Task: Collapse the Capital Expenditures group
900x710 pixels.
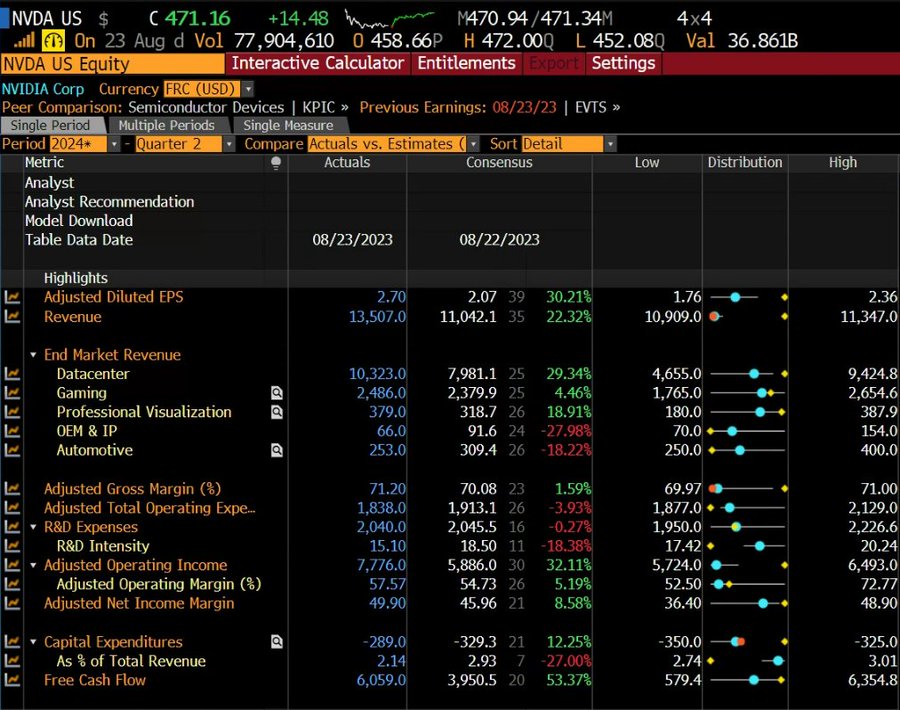Action: point(33,642)
